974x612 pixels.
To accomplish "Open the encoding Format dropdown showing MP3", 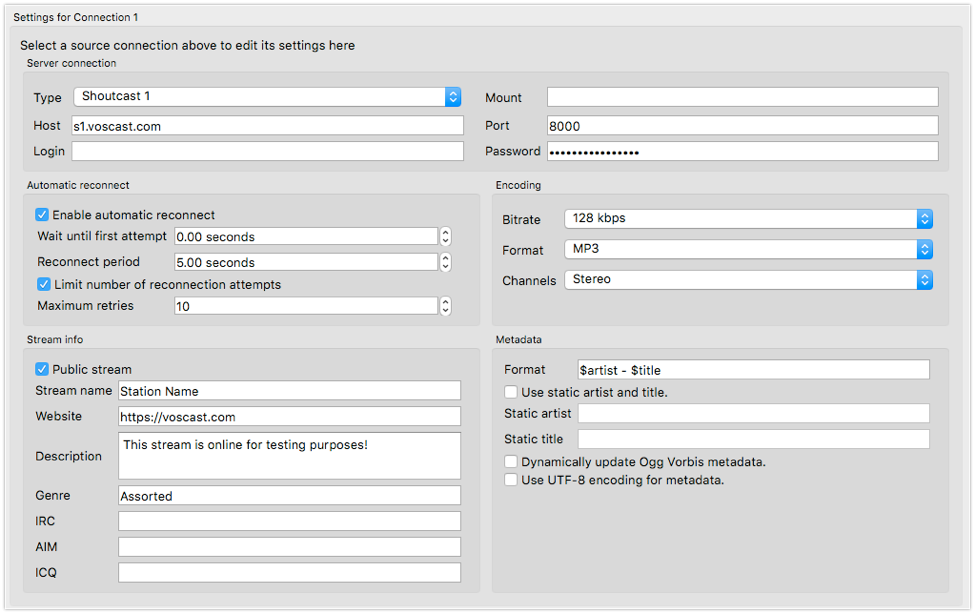I will tap(749, 249).
